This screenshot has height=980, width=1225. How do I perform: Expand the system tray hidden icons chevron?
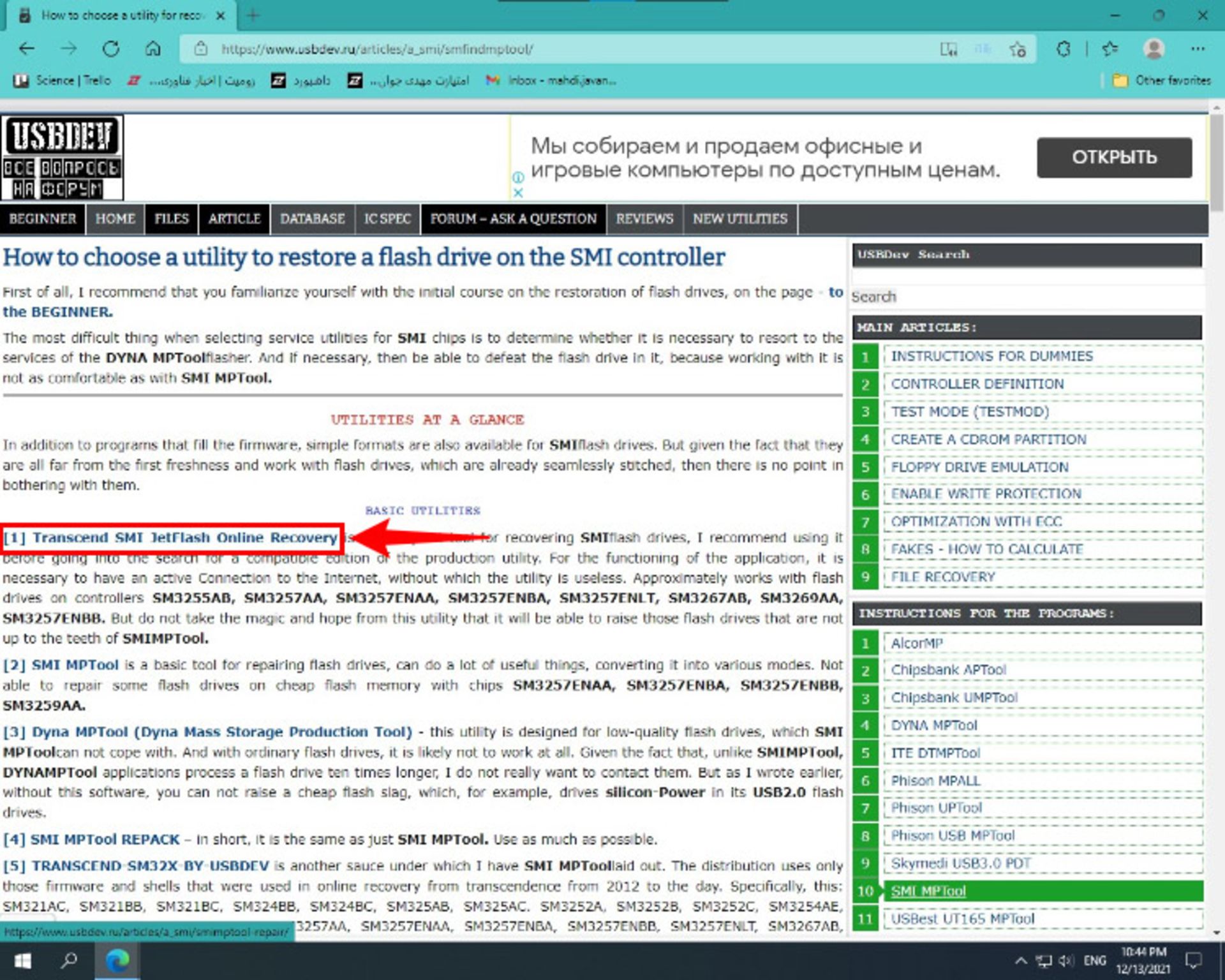pyautogui.click(x=1020, y=960)
